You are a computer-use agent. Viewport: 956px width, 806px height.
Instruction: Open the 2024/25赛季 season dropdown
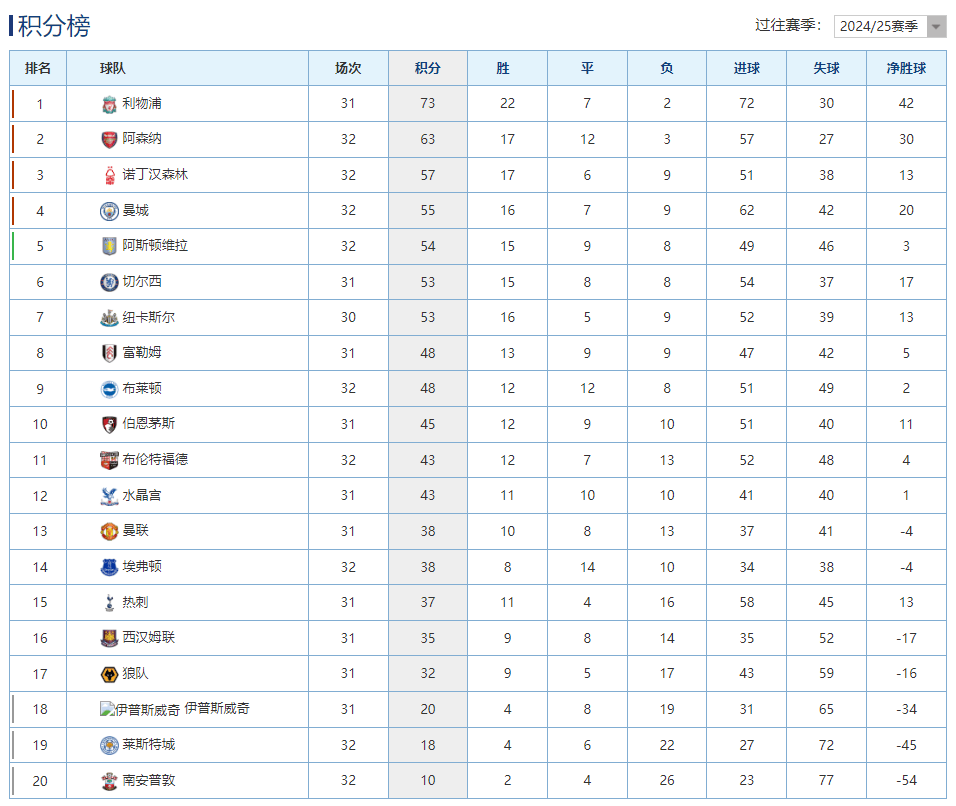[x=889, y=27]
